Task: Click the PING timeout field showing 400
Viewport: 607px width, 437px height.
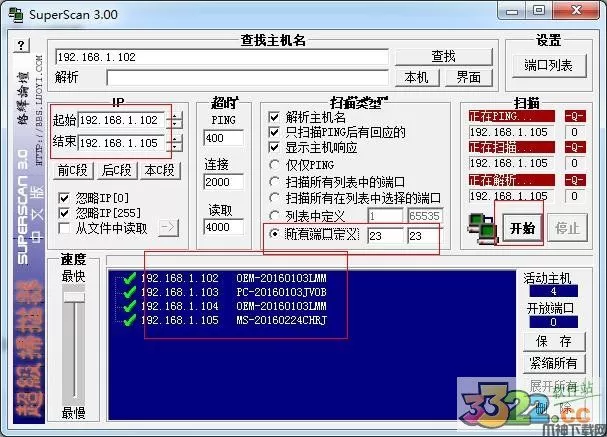Action: [x=223, y=138]
